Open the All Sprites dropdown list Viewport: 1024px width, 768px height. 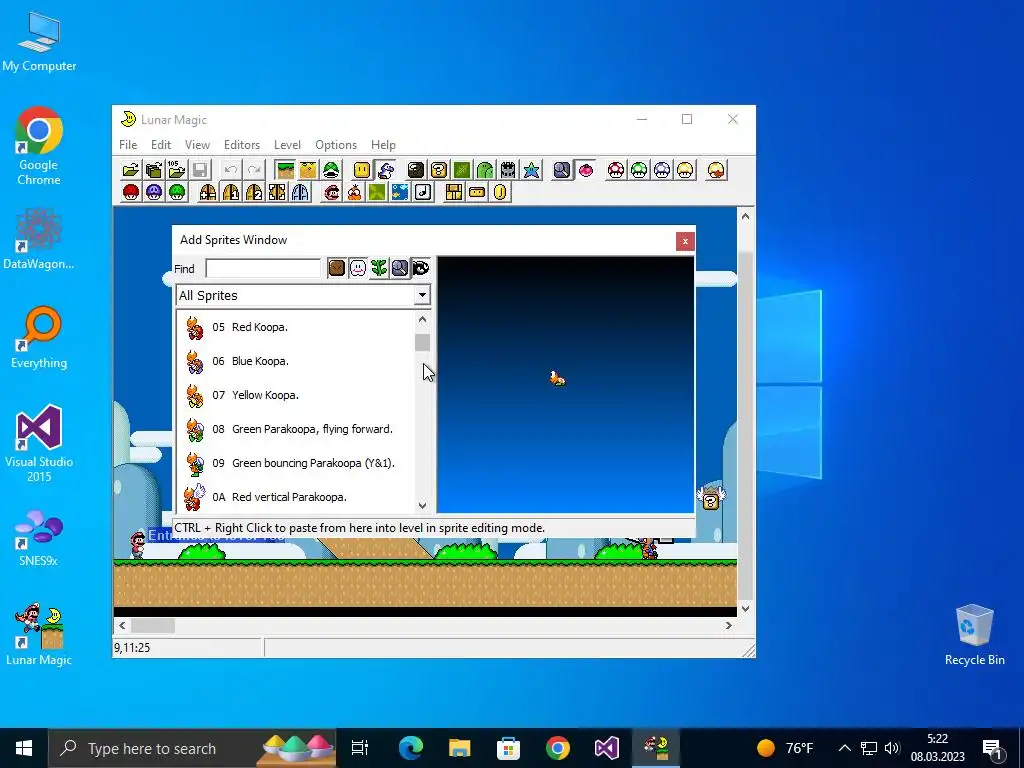(422, 295)
